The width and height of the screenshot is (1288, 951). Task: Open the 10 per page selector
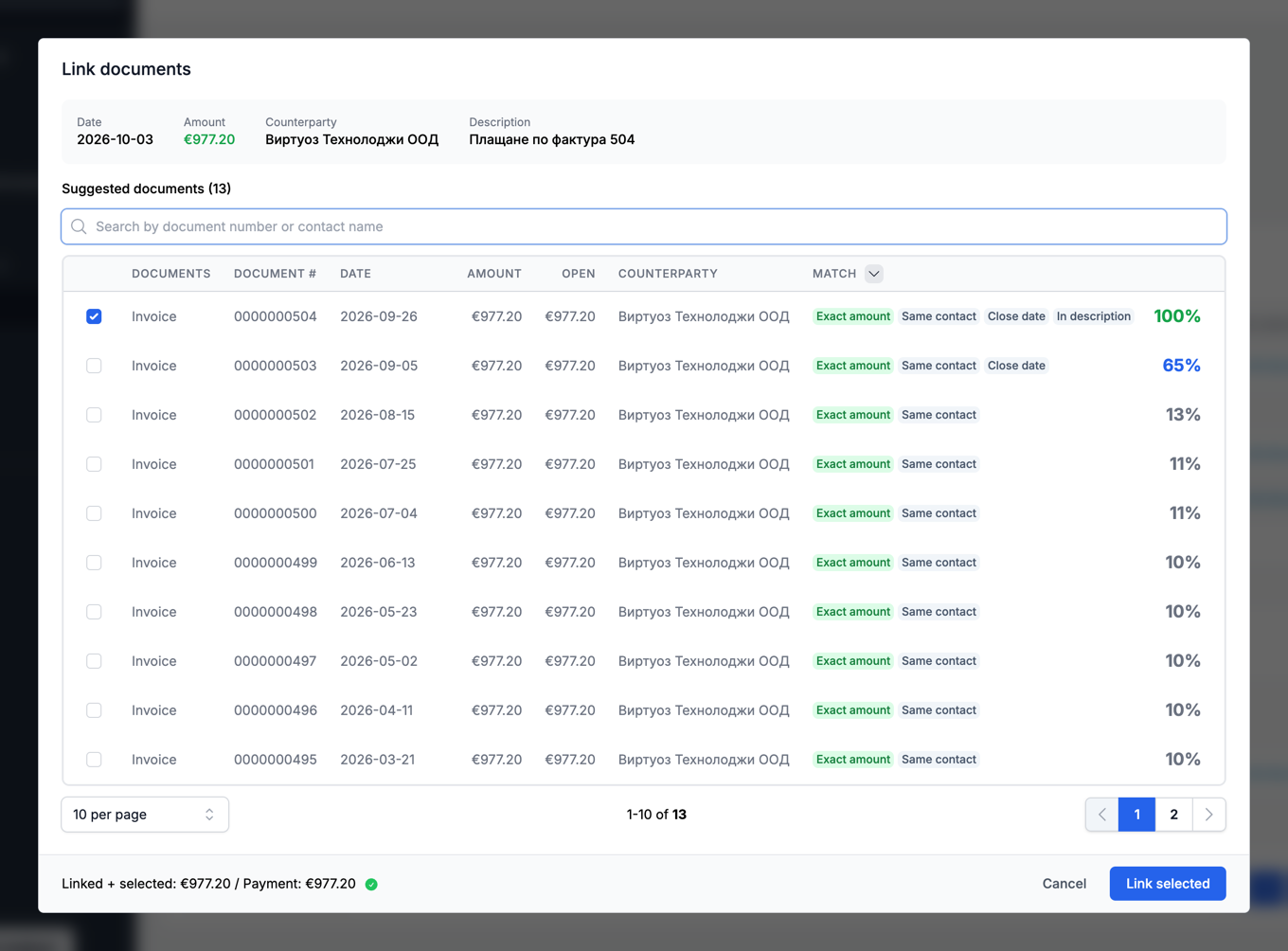click(x=145, y=815)
